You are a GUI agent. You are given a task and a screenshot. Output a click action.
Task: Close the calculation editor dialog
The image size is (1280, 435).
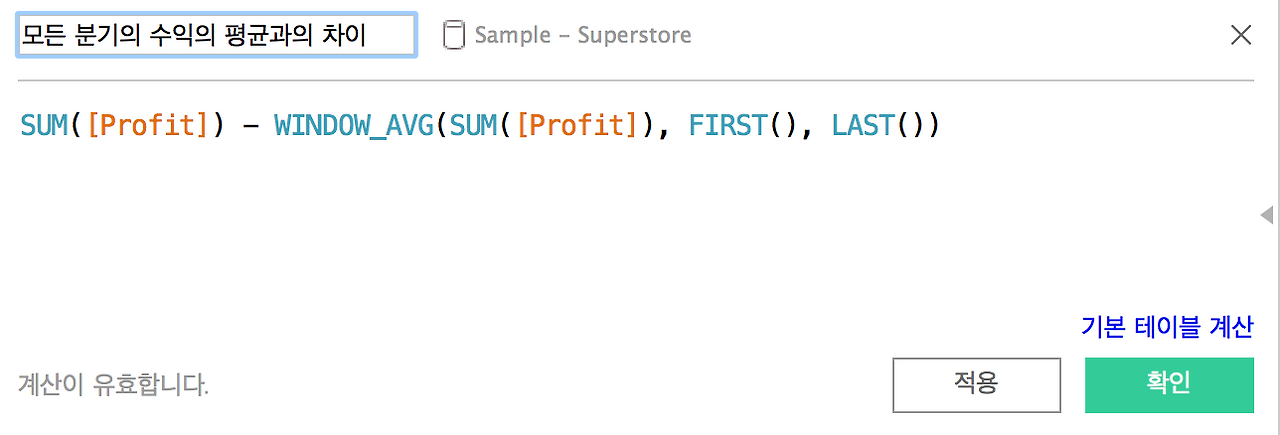[1241, 36]
